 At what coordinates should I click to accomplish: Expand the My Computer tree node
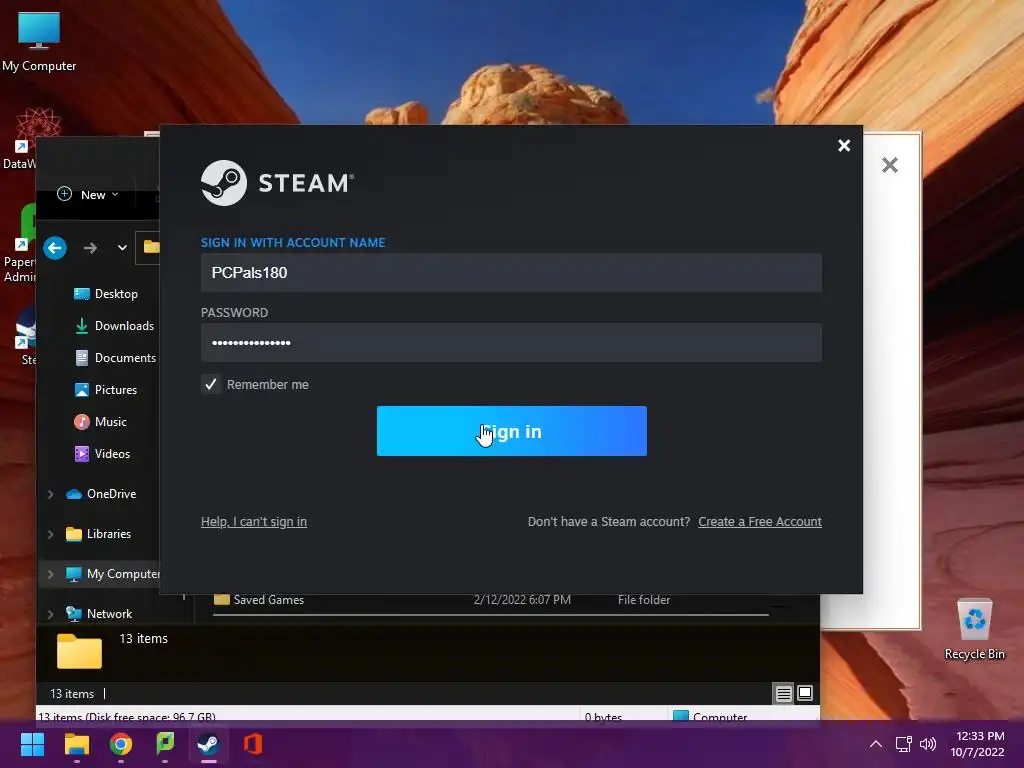(50, 574)
